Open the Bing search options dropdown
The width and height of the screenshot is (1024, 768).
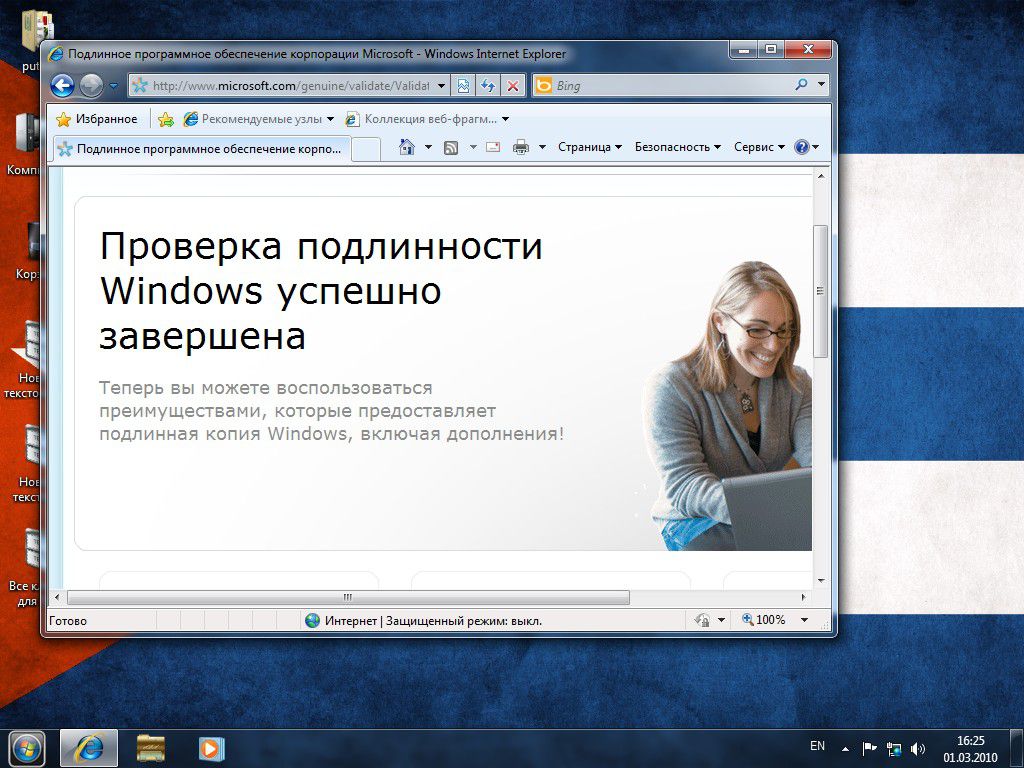(x=818, y=85)
